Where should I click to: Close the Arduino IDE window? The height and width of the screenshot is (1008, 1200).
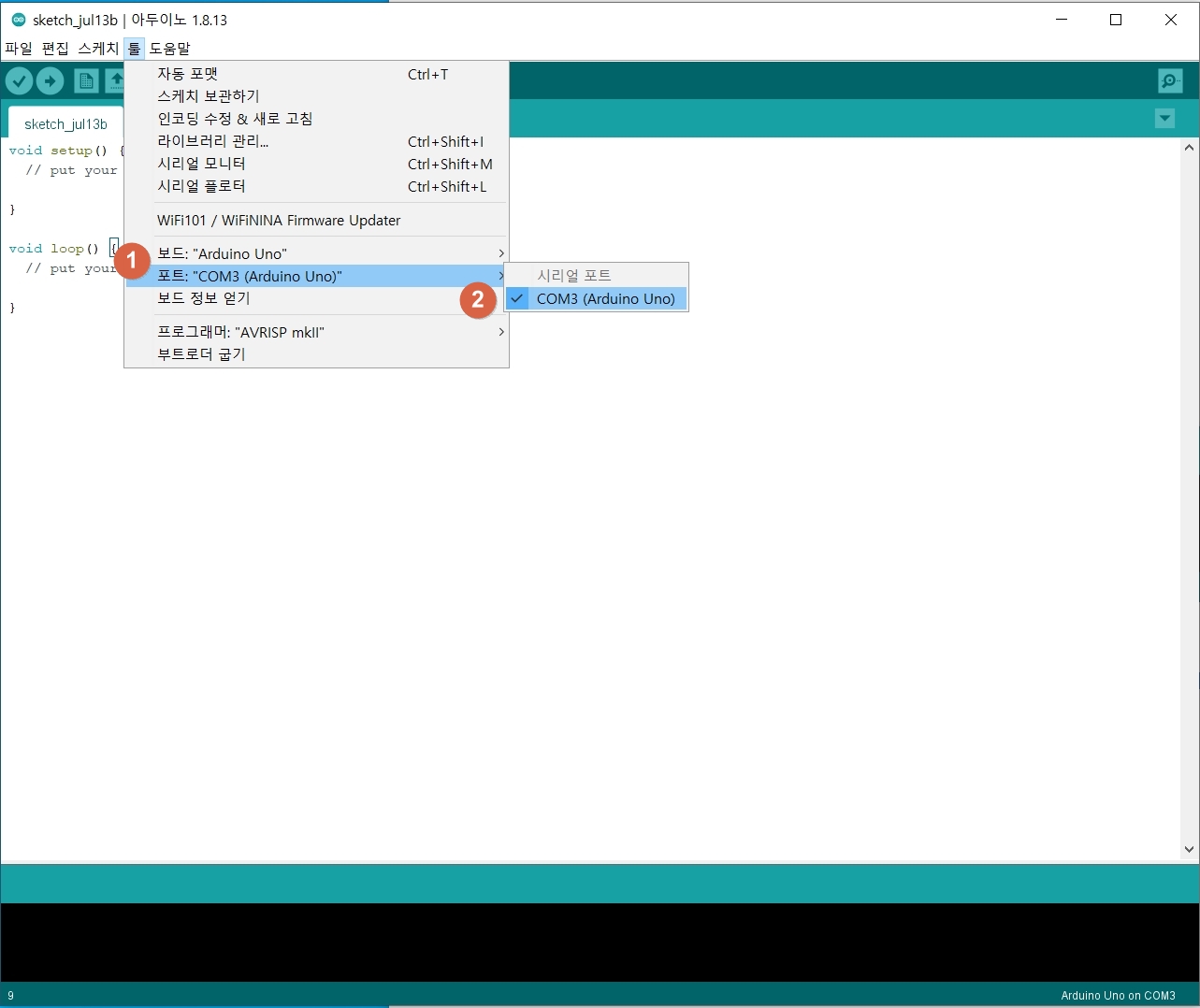pyautogui.click(x=1171, y=20)
